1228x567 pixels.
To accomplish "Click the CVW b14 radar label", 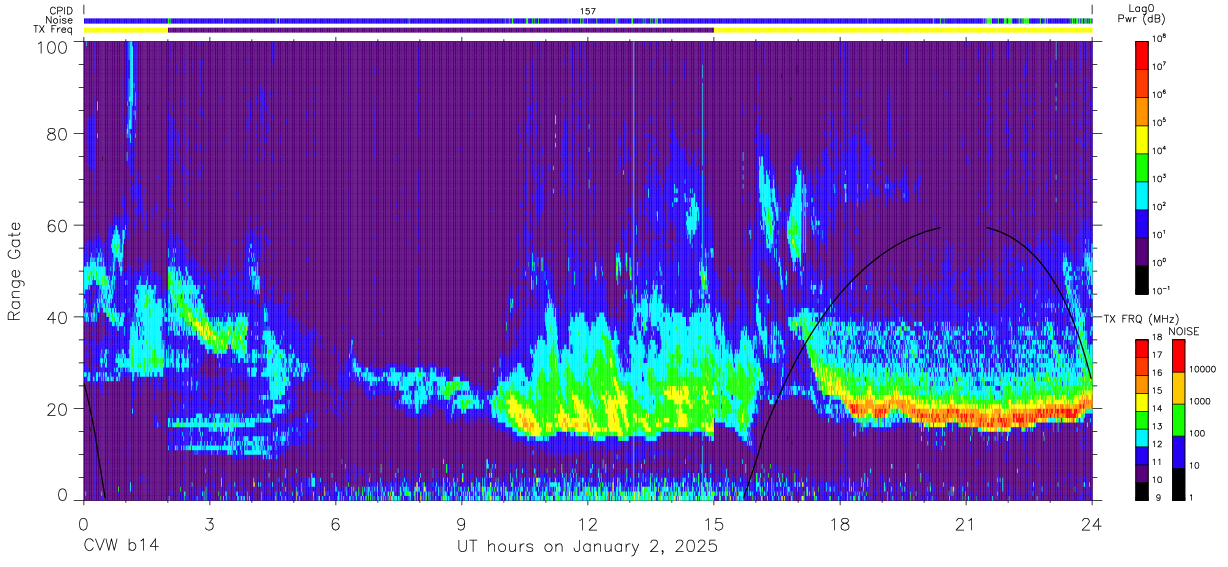I will [x=121, y=547].
